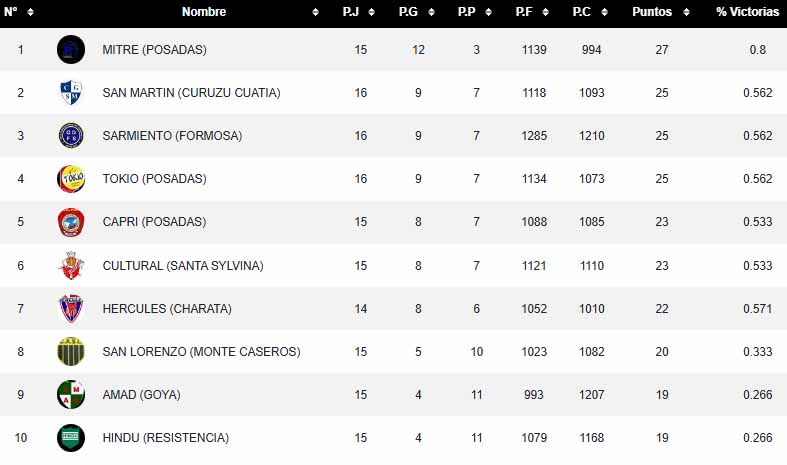Screen dimensions: 787x465
Task: Click the Amad (Goya) team logo
Action: (x=71, y=395)
